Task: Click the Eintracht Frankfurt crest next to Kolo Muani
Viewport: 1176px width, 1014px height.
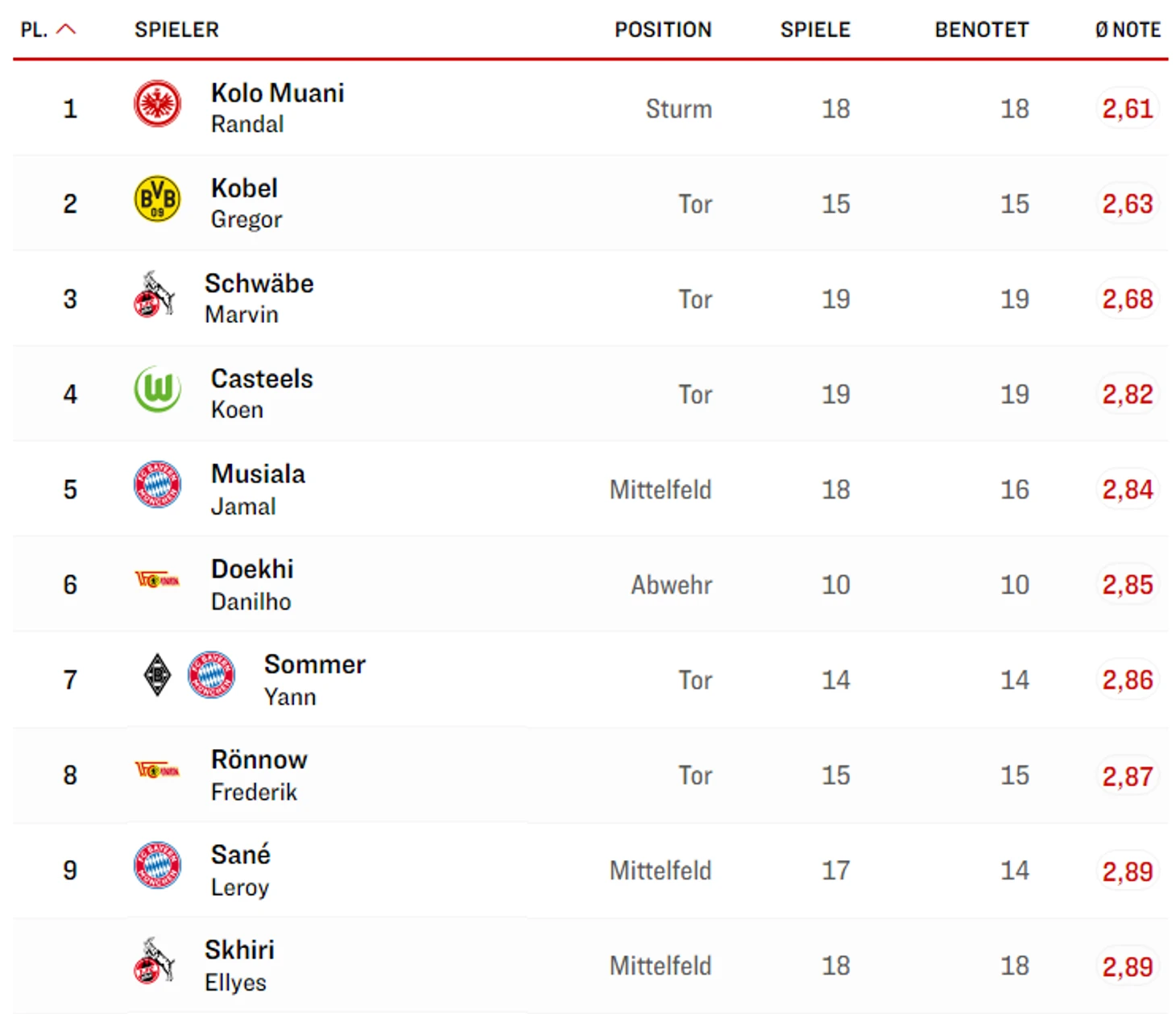Action: [157, 104]
